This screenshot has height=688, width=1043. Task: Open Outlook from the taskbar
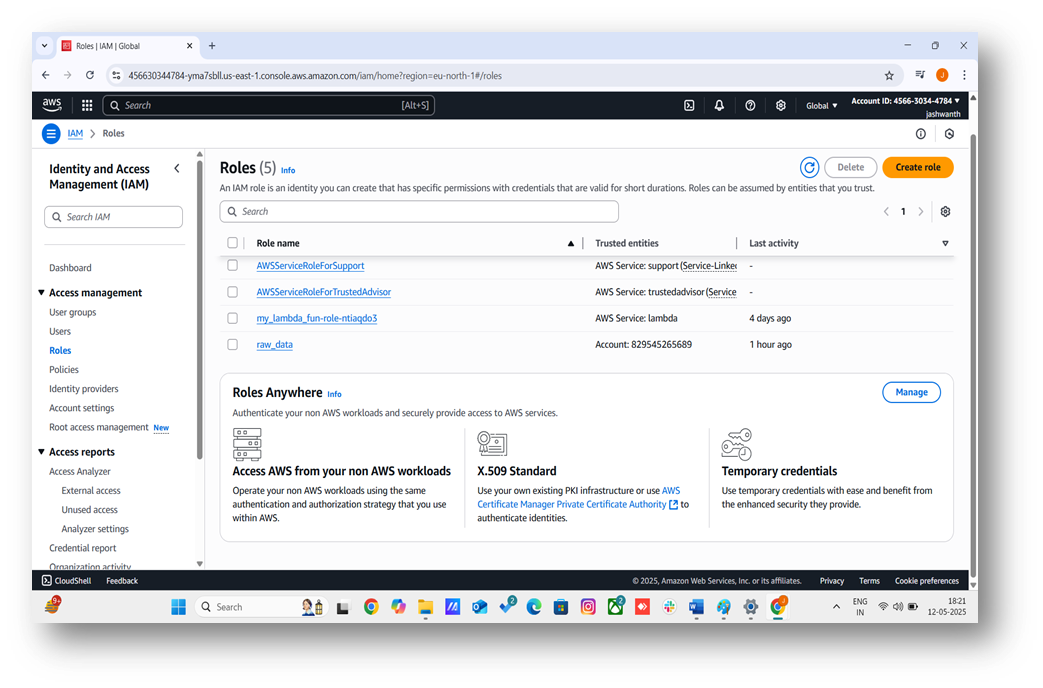pos(480,607)
